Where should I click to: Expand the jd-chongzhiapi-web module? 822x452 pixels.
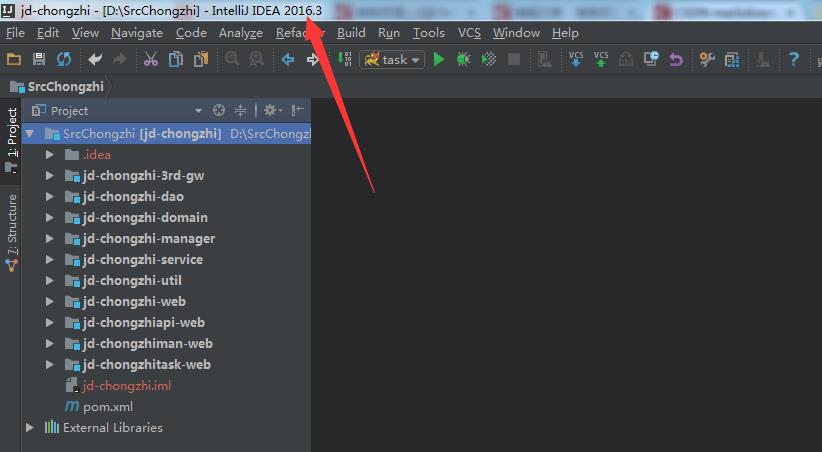50,322
